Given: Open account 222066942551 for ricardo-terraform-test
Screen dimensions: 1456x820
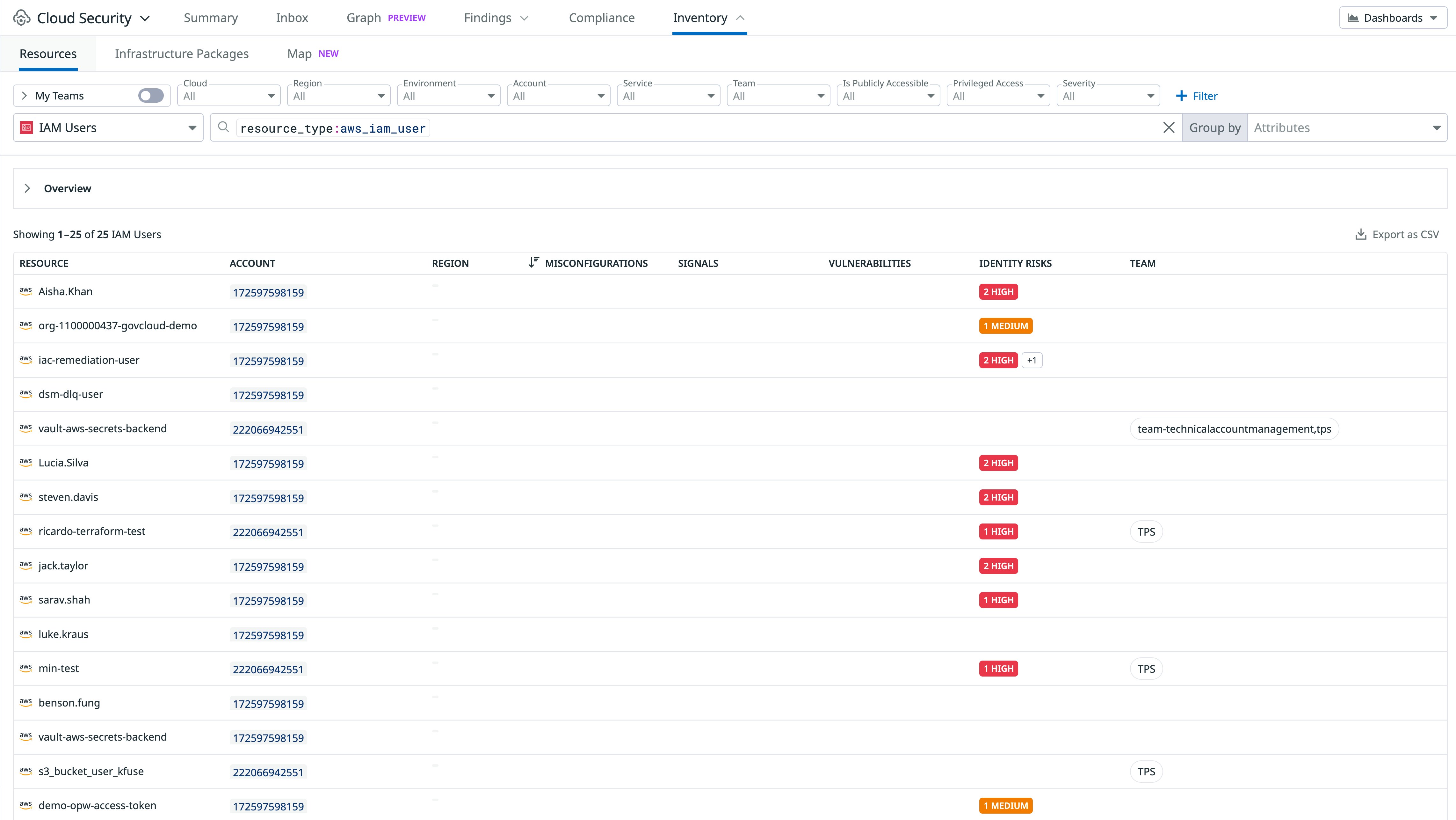Looking at the screenshot, I should tap(268, 531).
